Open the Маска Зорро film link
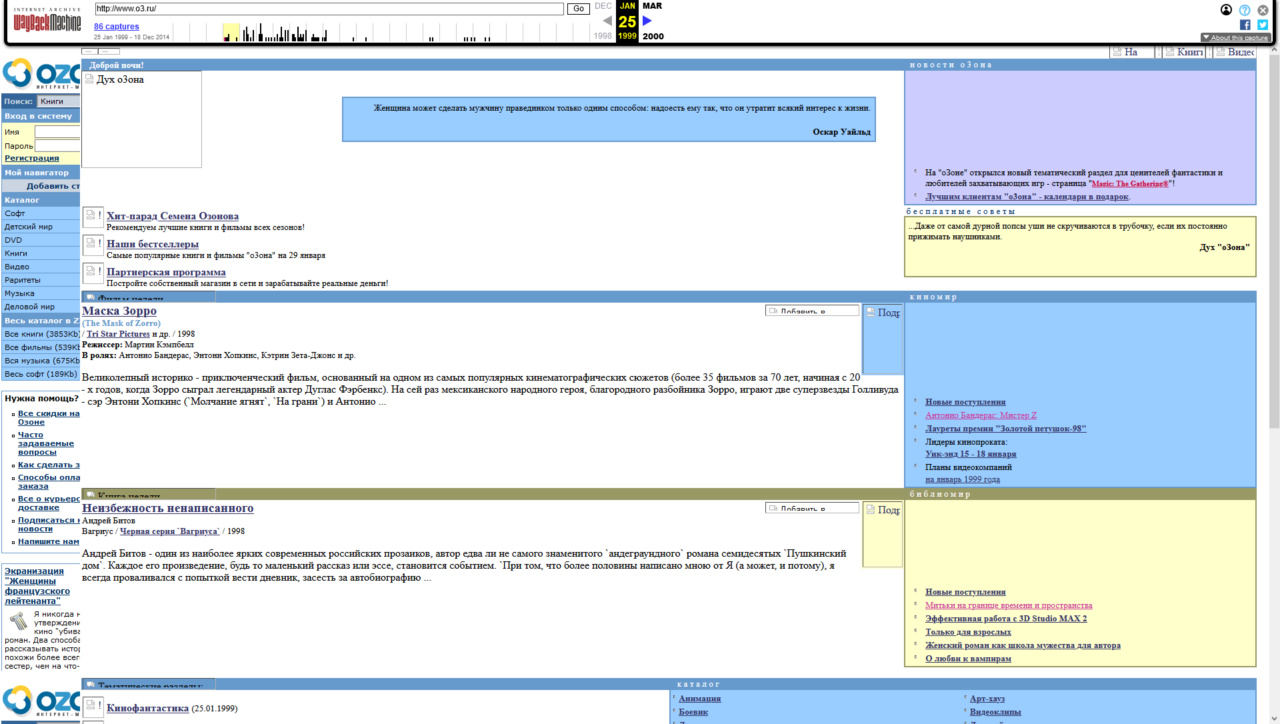The image size is (1280, 724). [119, 311]
